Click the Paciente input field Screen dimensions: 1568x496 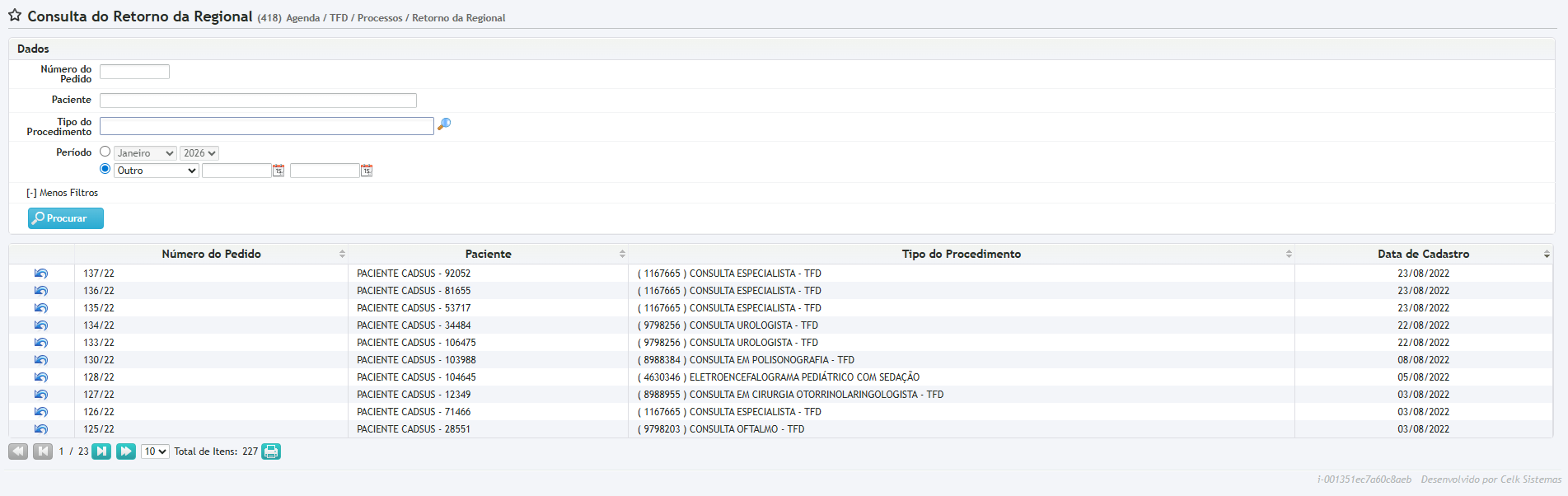(x=258, y=101)
